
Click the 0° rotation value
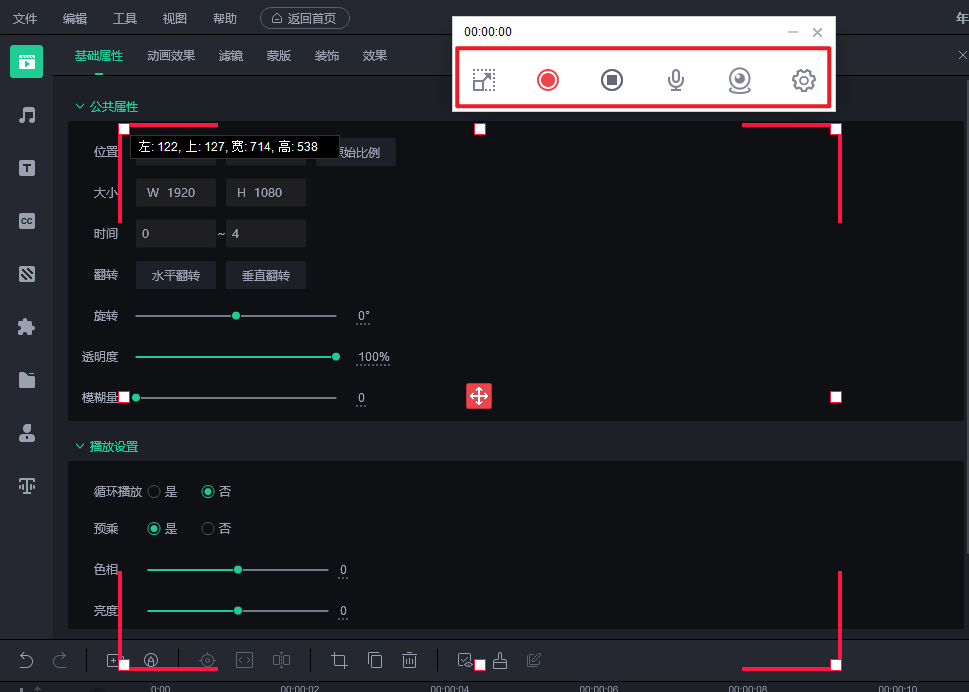[363, 316]
